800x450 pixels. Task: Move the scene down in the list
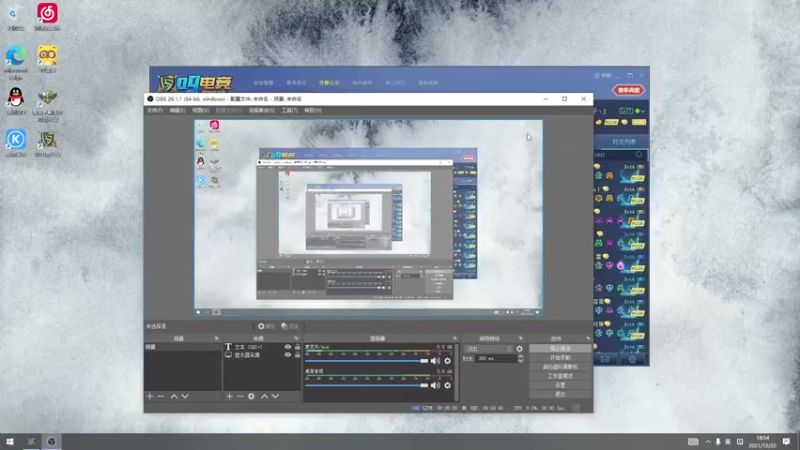click(x=185, y=396)
